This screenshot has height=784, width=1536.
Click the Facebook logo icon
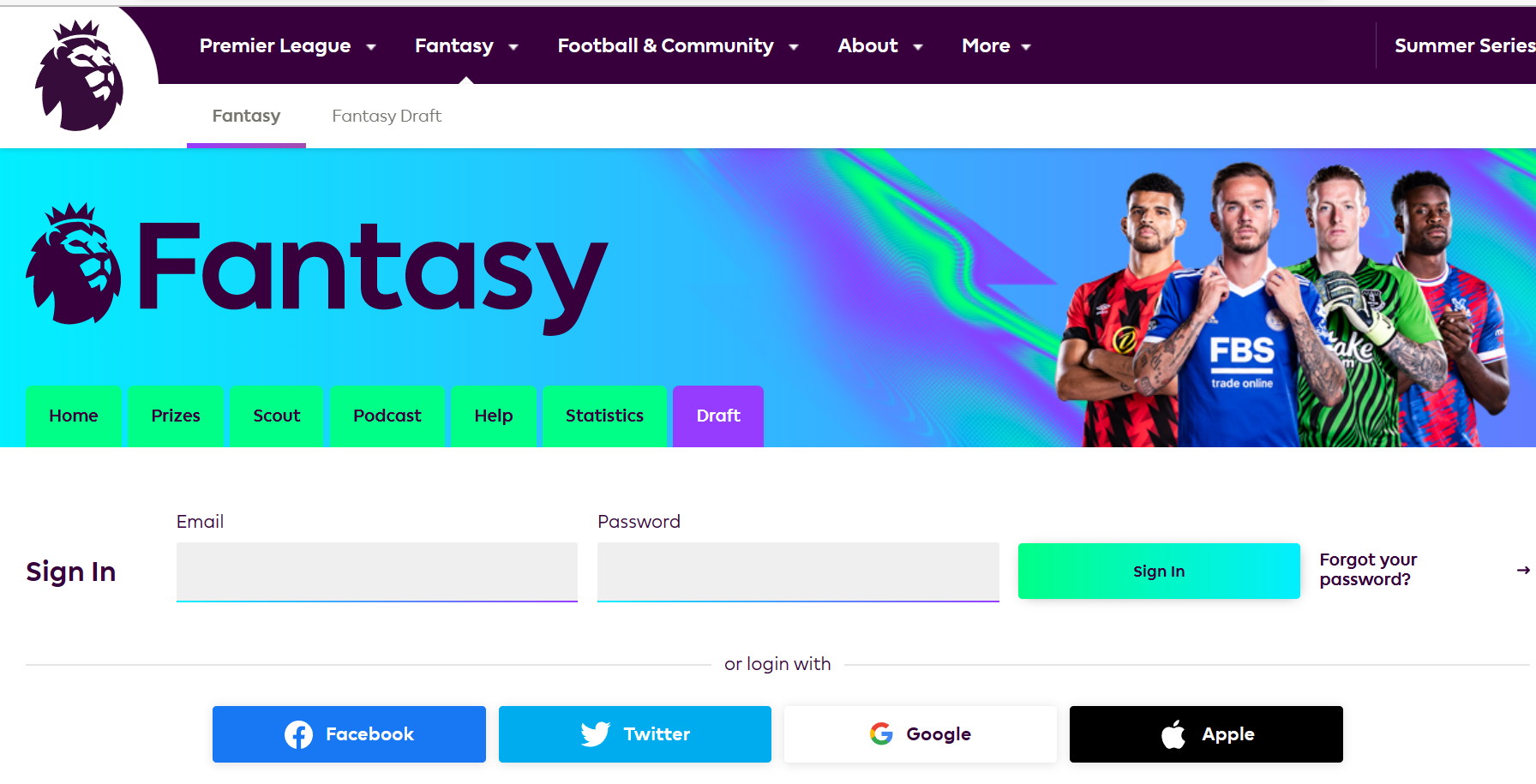(x=298, y=734)
